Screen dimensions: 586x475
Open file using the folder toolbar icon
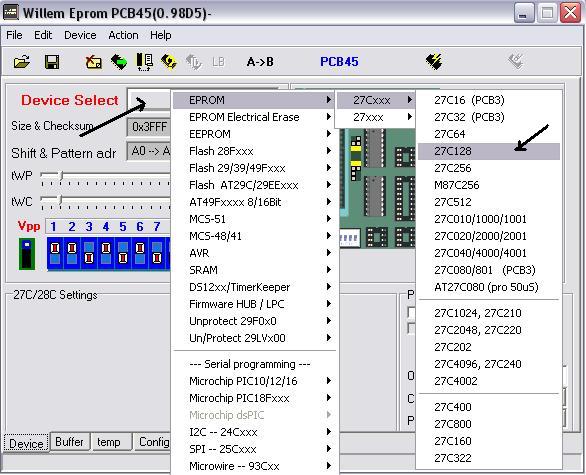[x=22, y=62]
